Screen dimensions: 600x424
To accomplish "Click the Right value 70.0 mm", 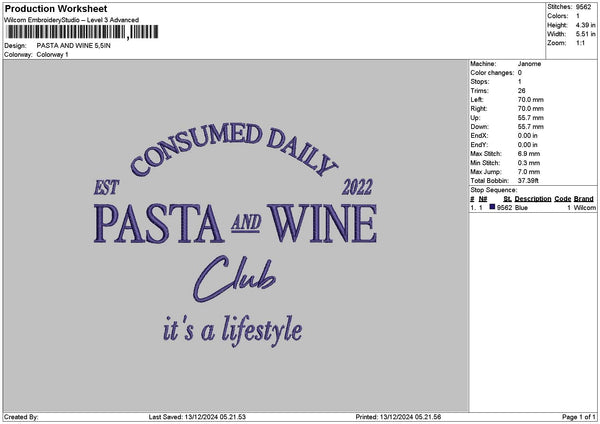I will 530,109.
